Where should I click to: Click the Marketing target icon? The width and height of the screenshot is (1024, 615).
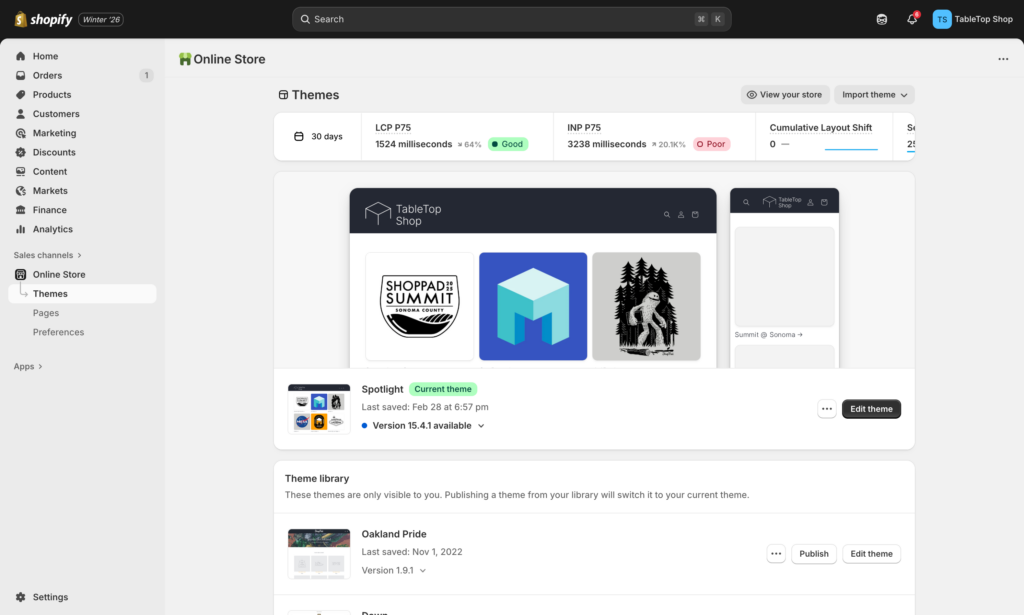[21, 133]
